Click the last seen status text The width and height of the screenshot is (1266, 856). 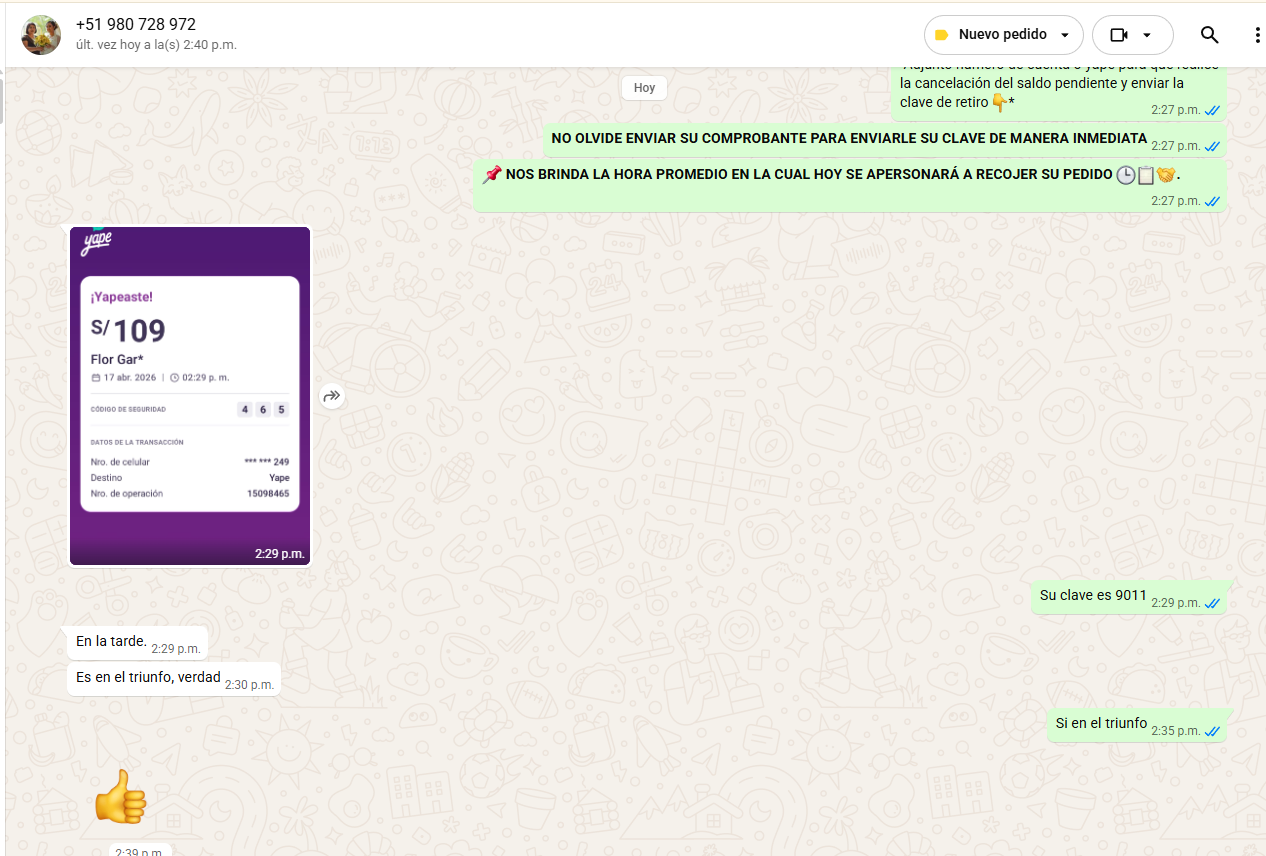coord(156,45)
